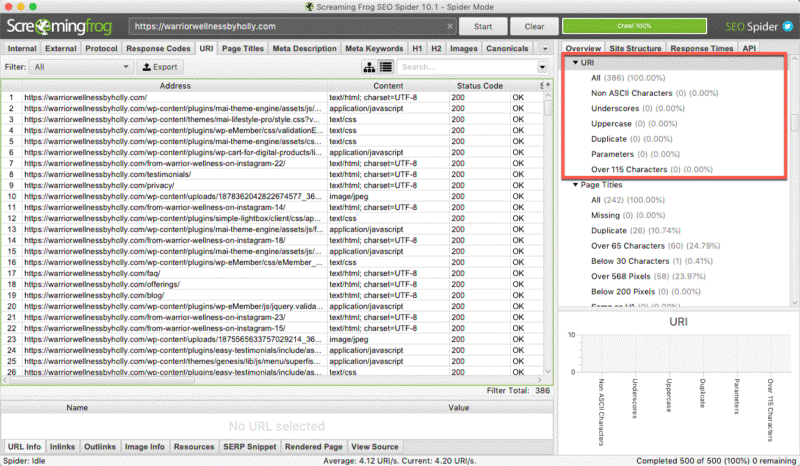Open the Meta Description tab
Image resolution: width=800 pixels, height=466 pixels.
pyautogui.click(x=305, y=48)
